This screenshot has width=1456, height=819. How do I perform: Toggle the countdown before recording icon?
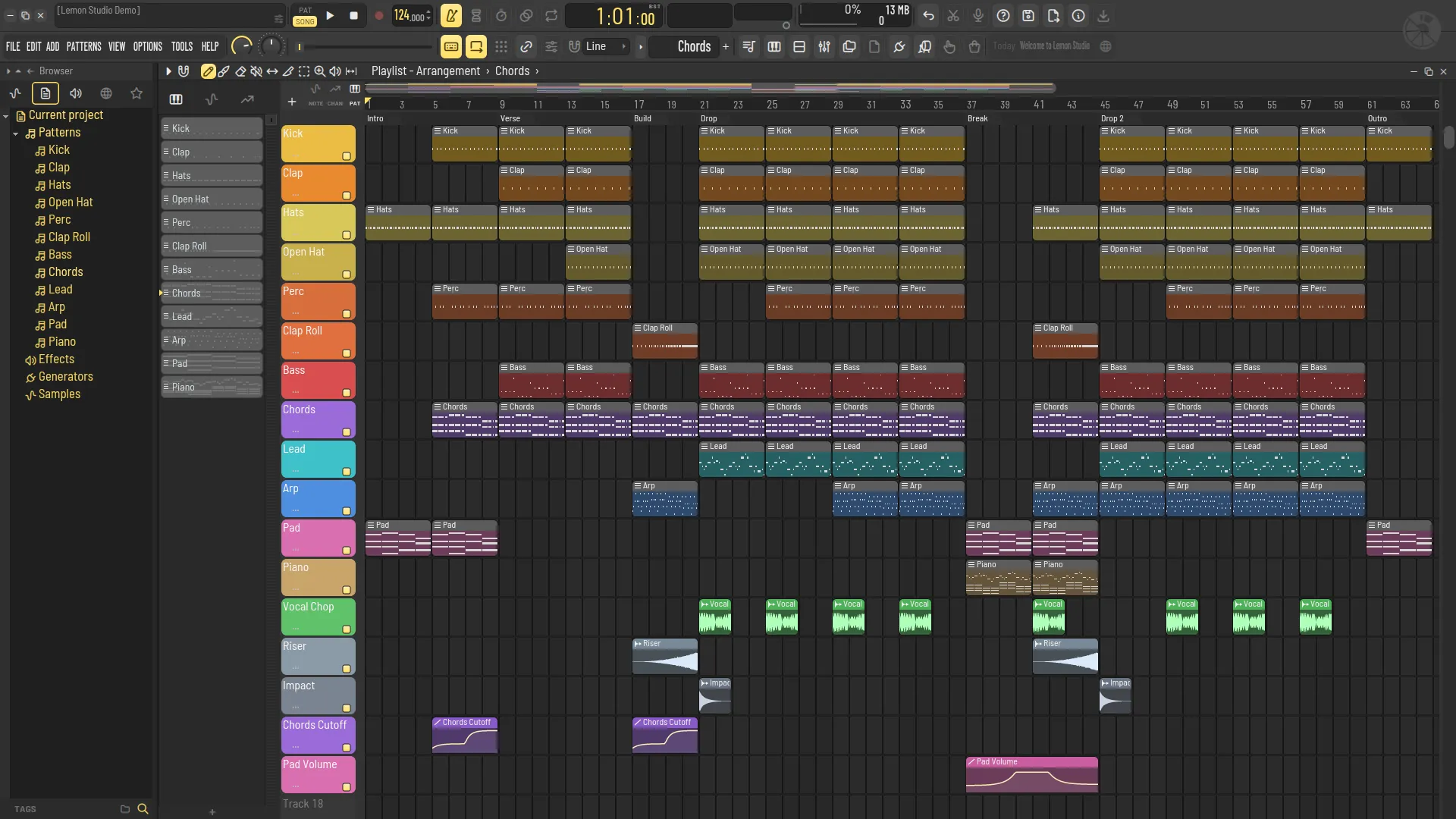click(x=501, y=16)
